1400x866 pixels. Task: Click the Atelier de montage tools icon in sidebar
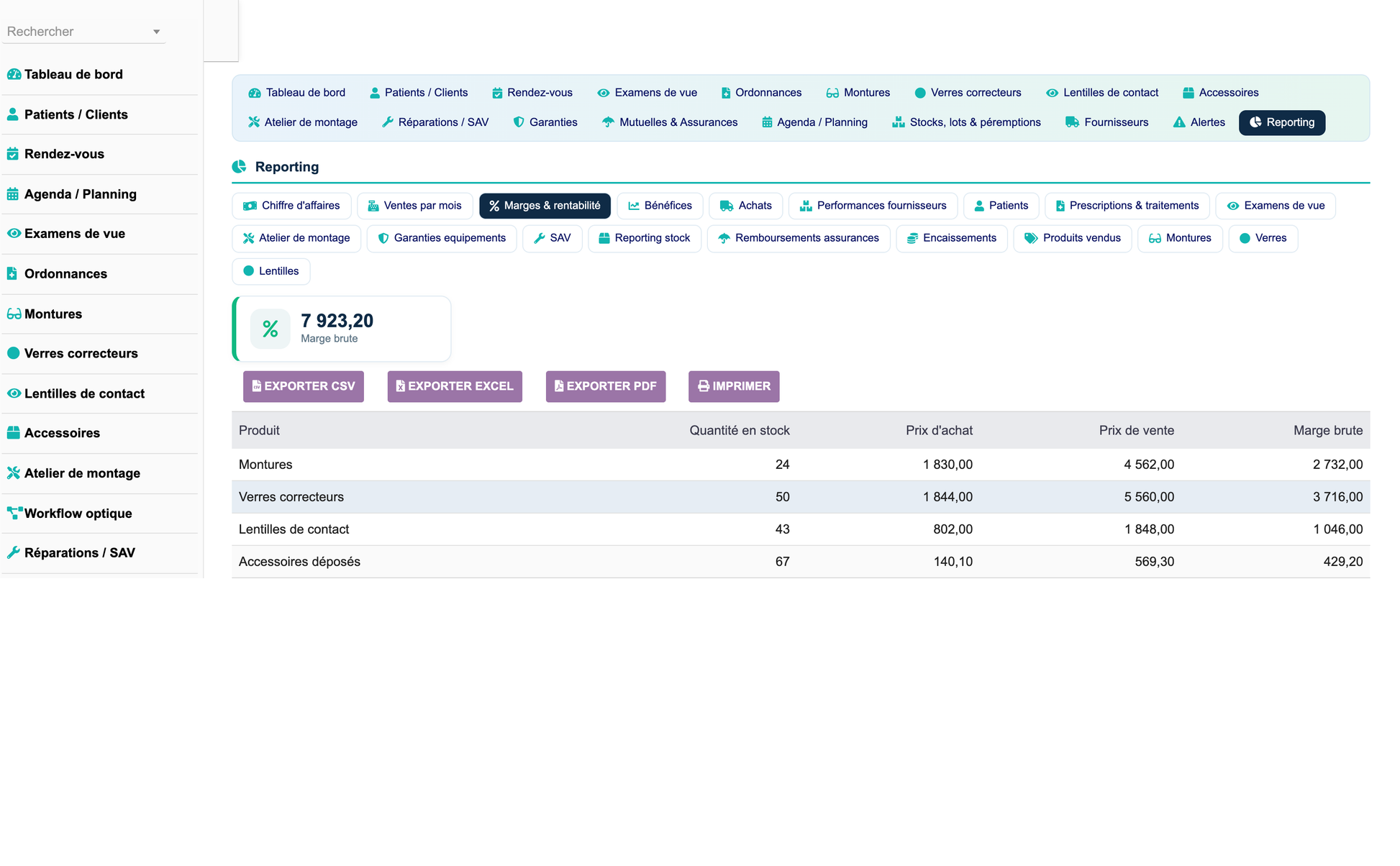13,473
